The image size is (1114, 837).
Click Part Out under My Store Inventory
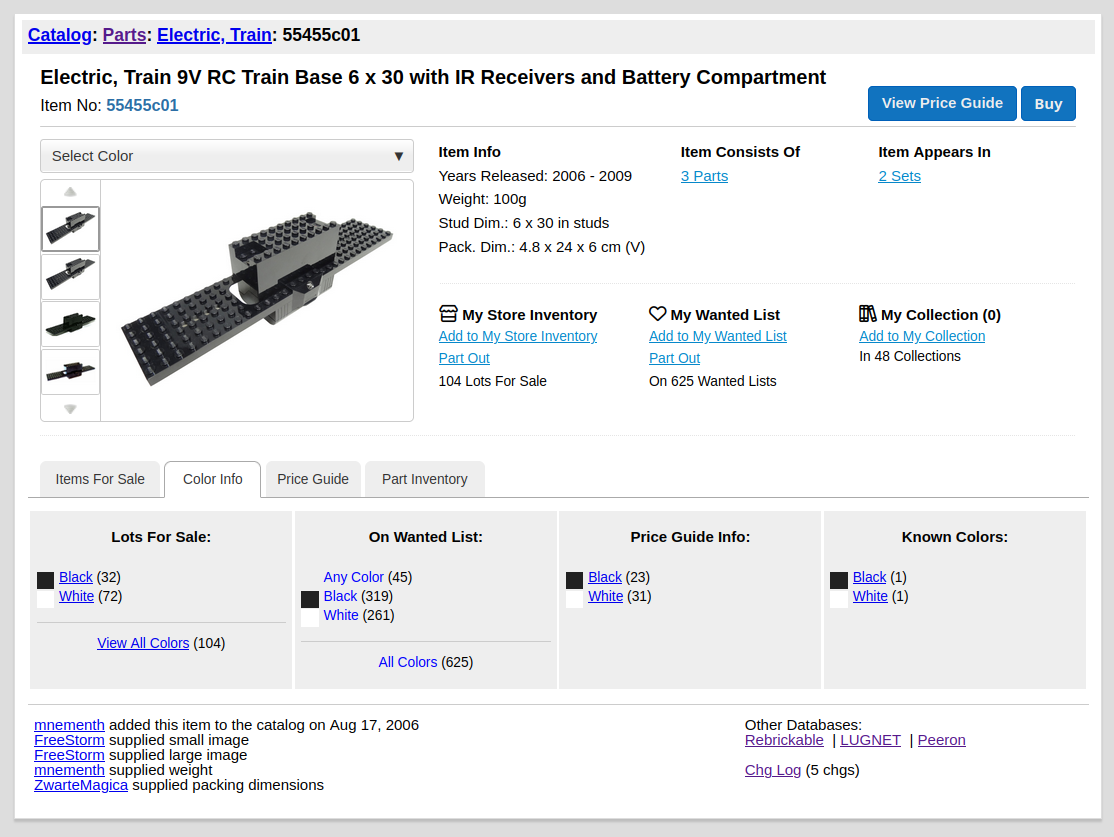coord(464,358)
